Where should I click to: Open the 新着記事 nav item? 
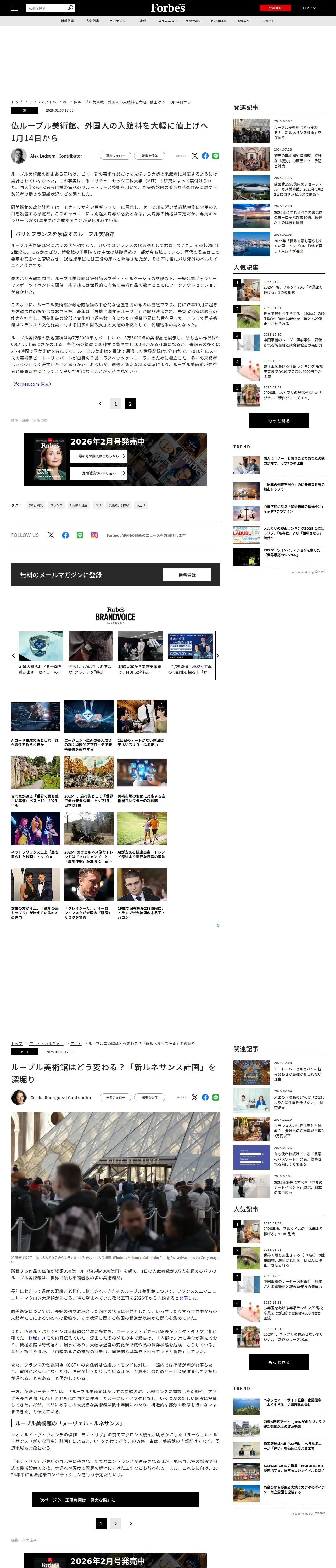click(67, 21)
